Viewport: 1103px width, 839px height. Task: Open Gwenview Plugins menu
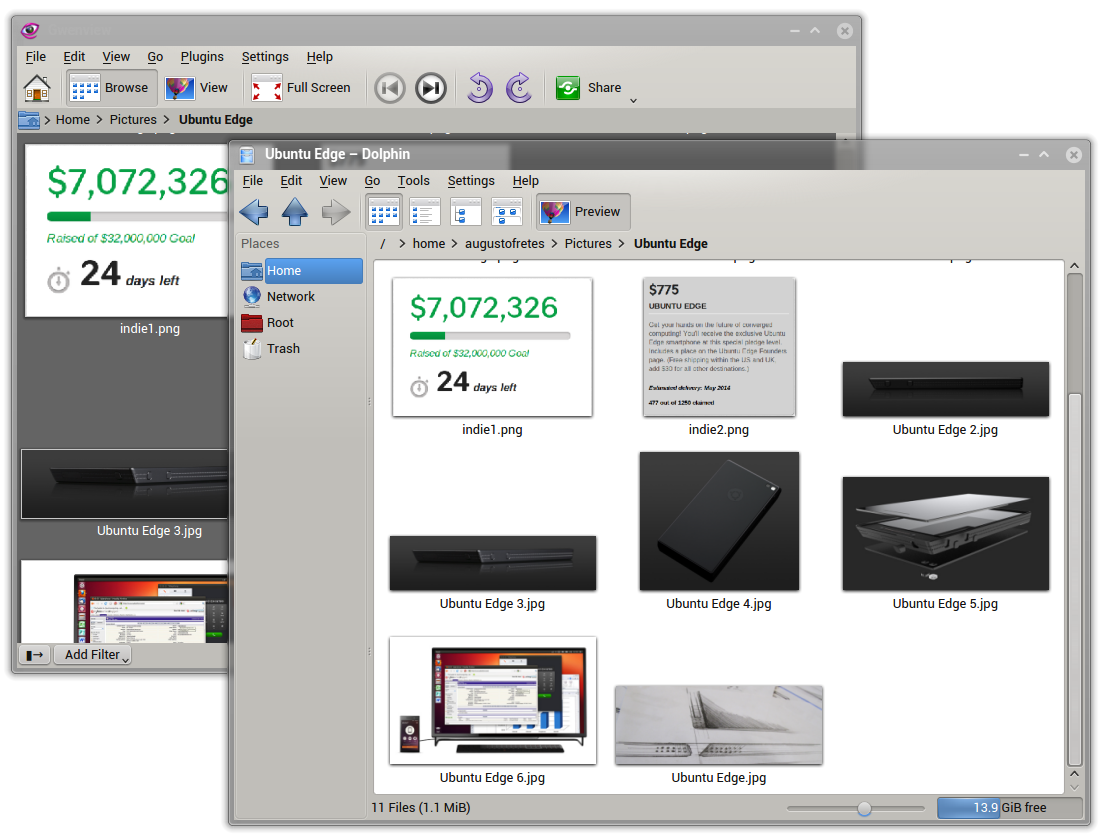click(x=202, y=57)
